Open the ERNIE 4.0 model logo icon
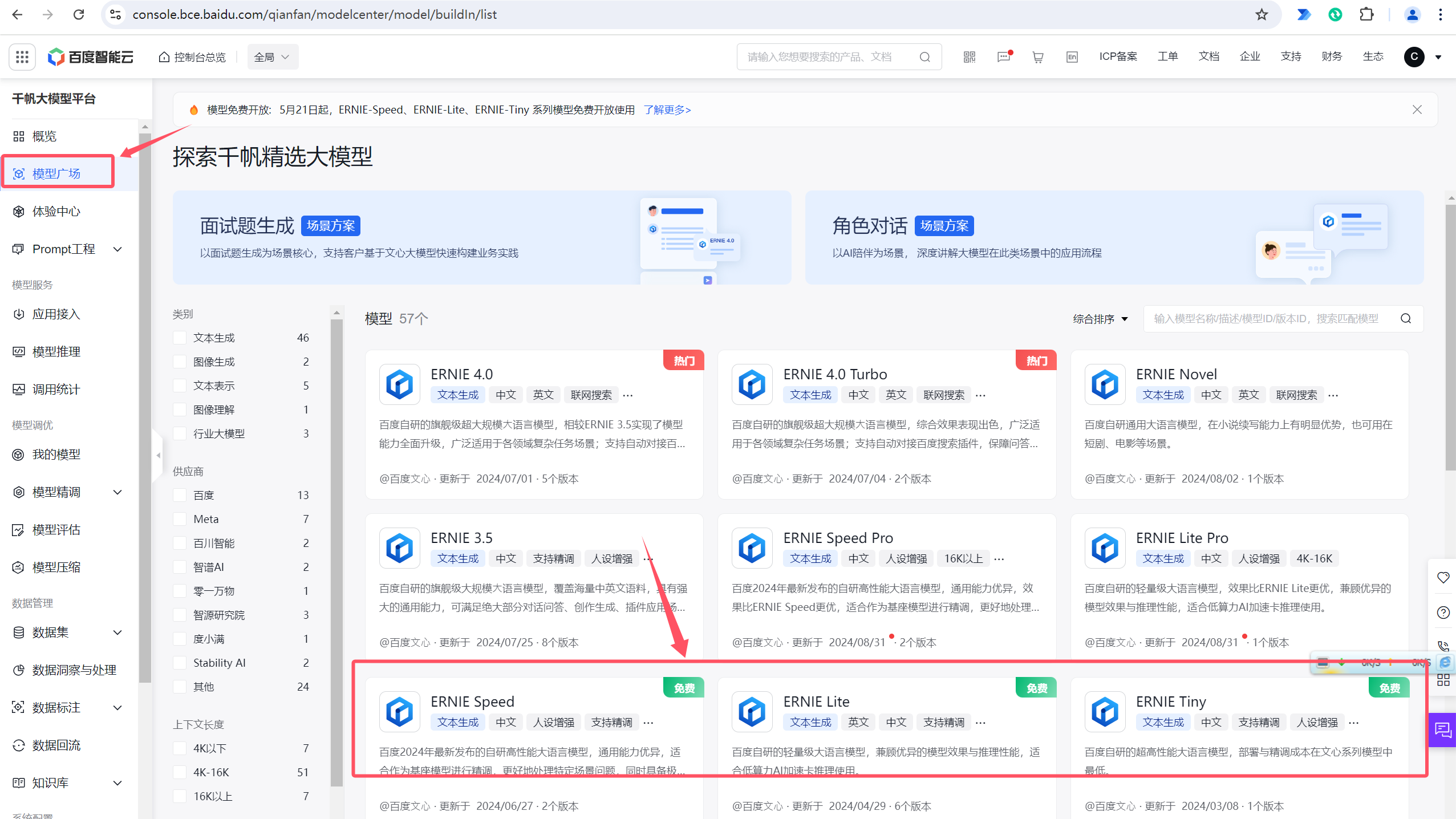 pos(399,384)
